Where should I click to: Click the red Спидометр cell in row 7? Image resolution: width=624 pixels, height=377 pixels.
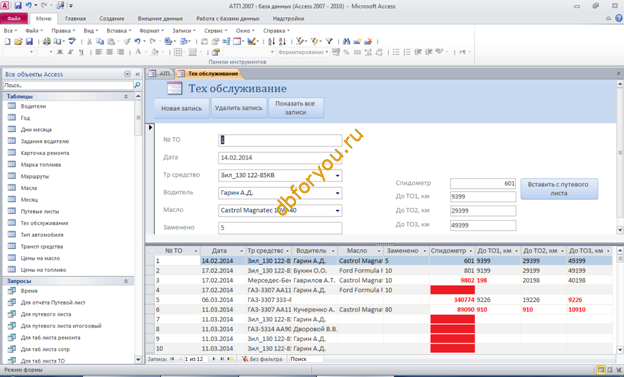[x=452, y=319]
